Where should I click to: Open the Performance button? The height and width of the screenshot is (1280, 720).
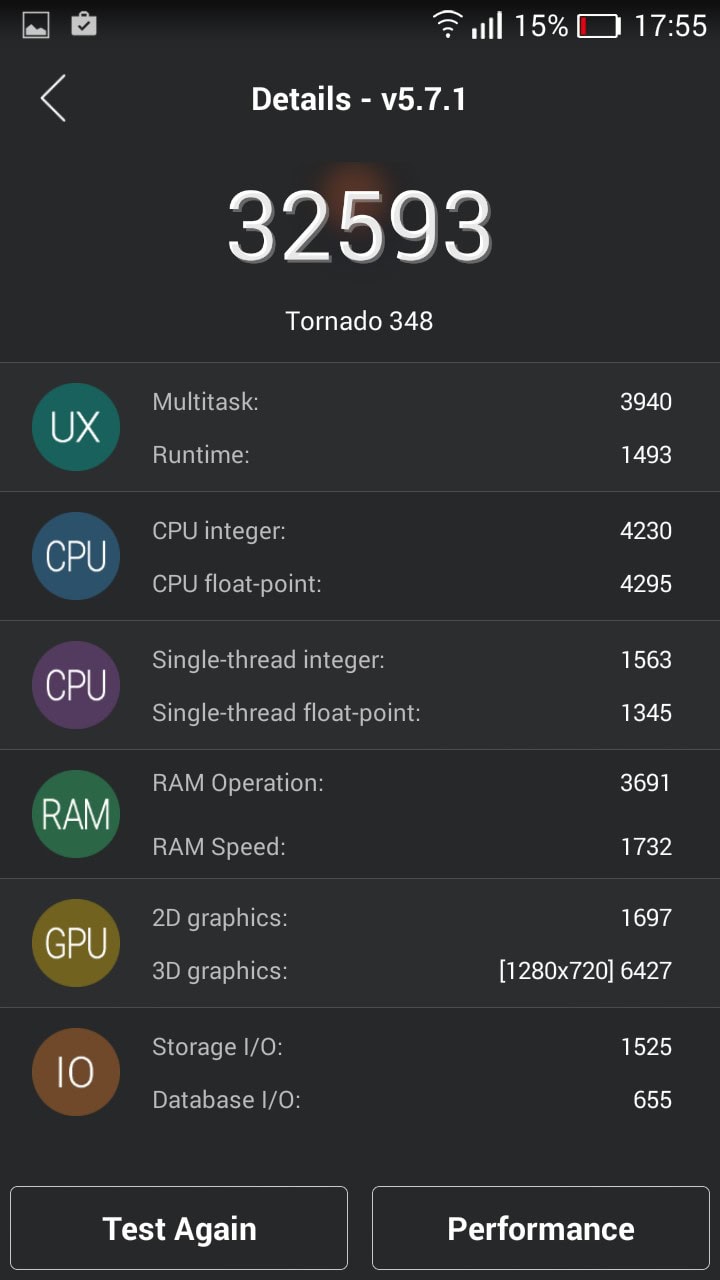541,1228
